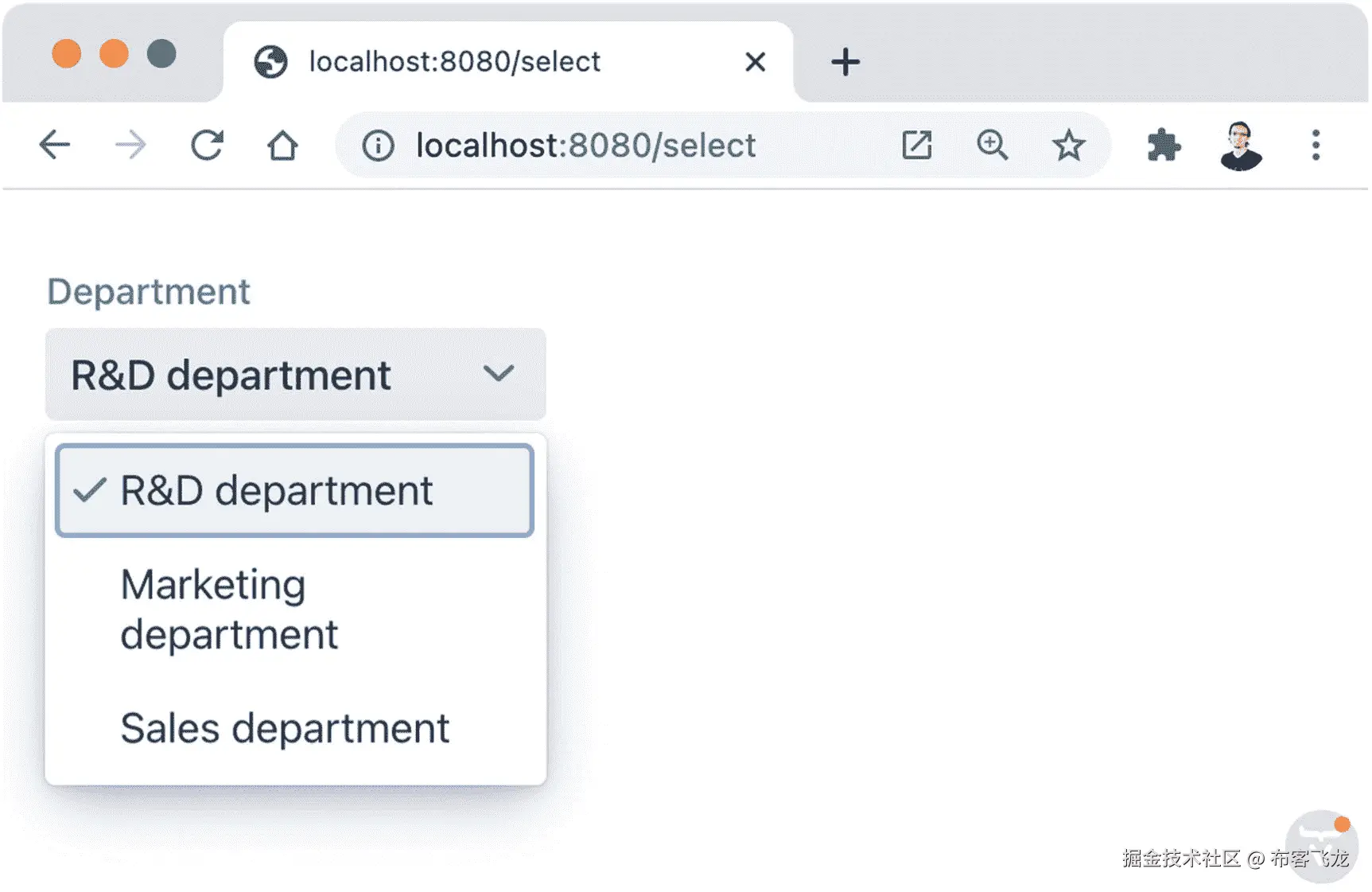Go to the browser home page
The height and width of the screenshot is (892, 1372).
282,146
